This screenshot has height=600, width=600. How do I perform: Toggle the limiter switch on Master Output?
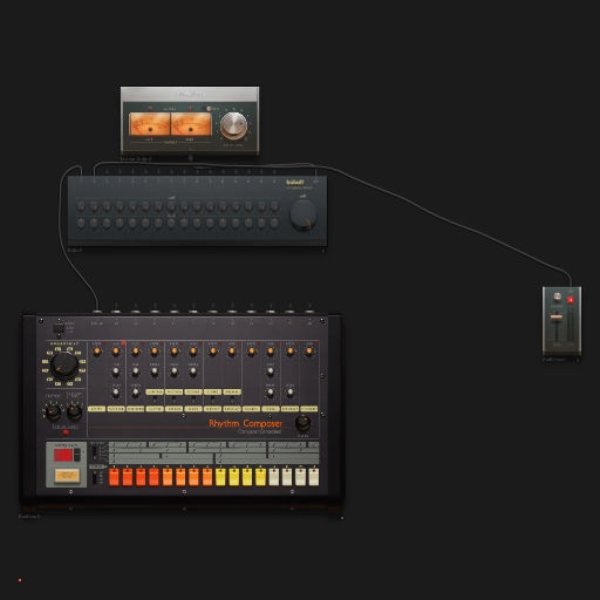click(209, 109)
